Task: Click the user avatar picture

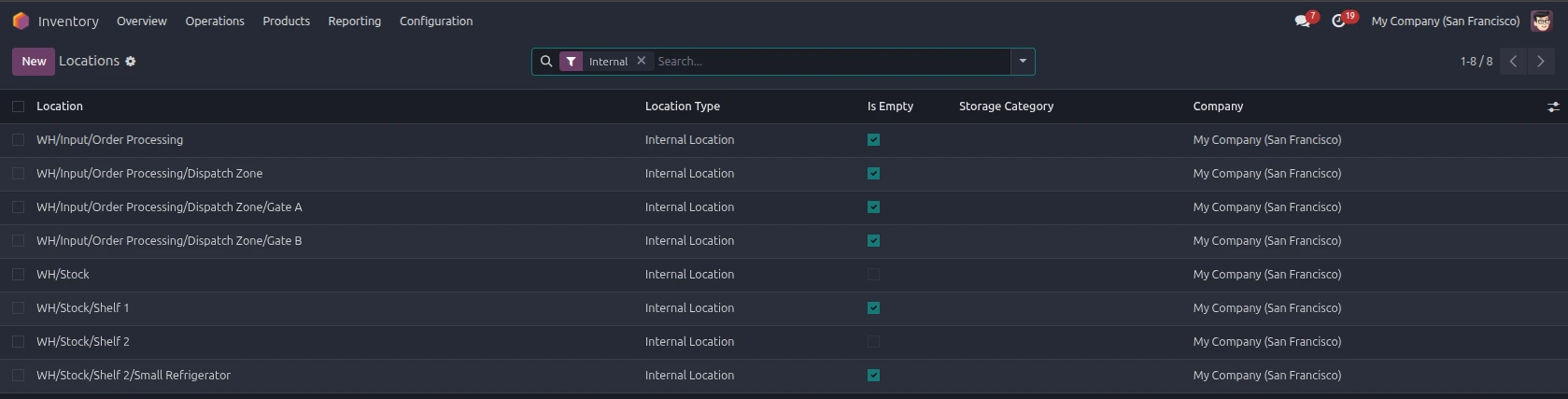Action: pos(1541,21)
